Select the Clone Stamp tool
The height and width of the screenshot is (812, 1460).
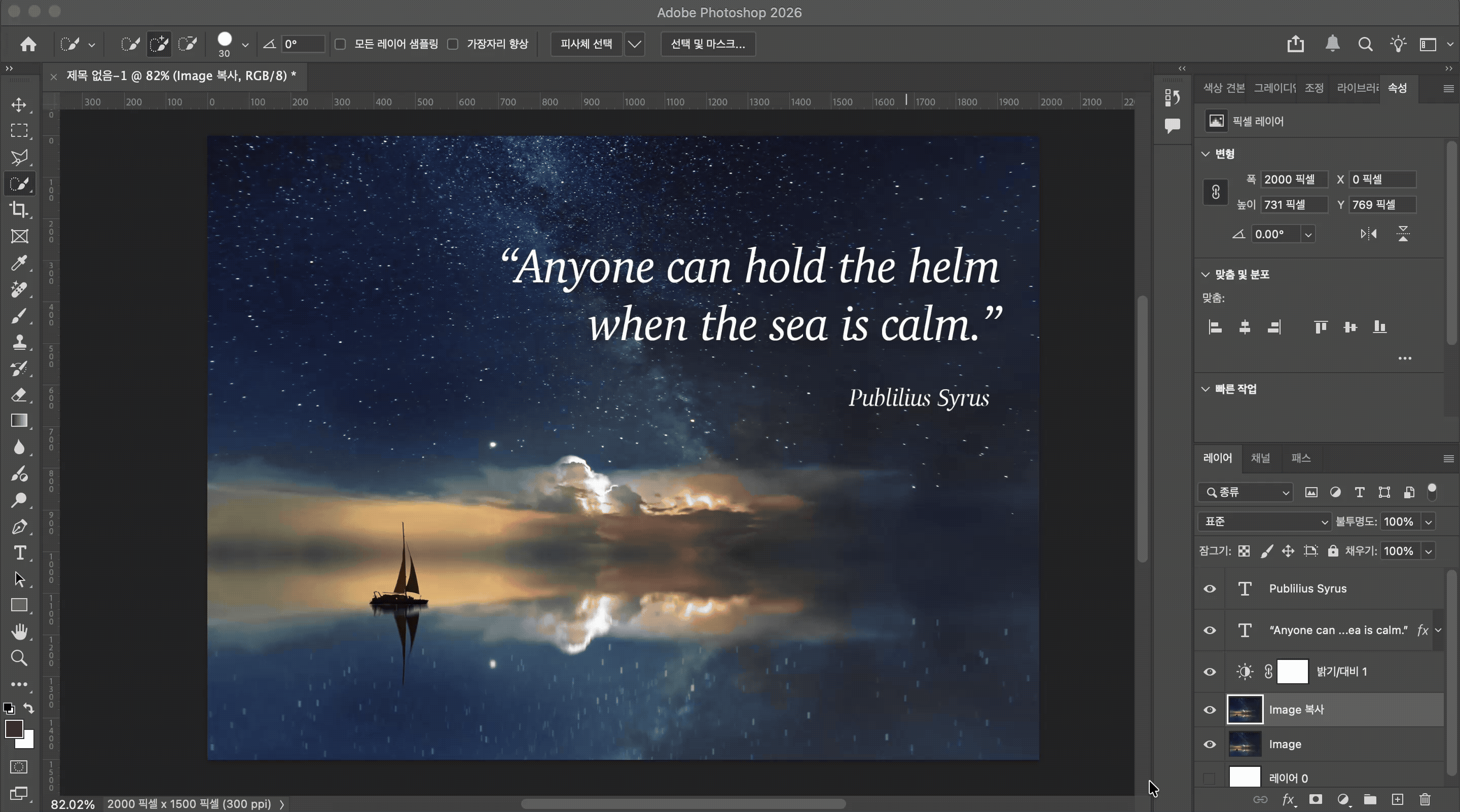tap(19, 342)
